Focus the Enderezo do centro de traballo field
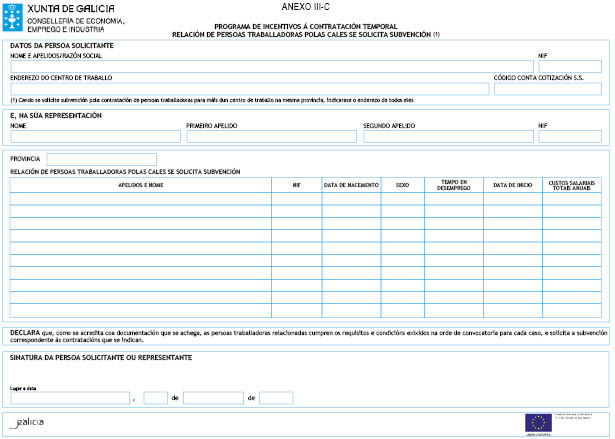615x439 pixels. pyautogui.click(x=249, y=89)
